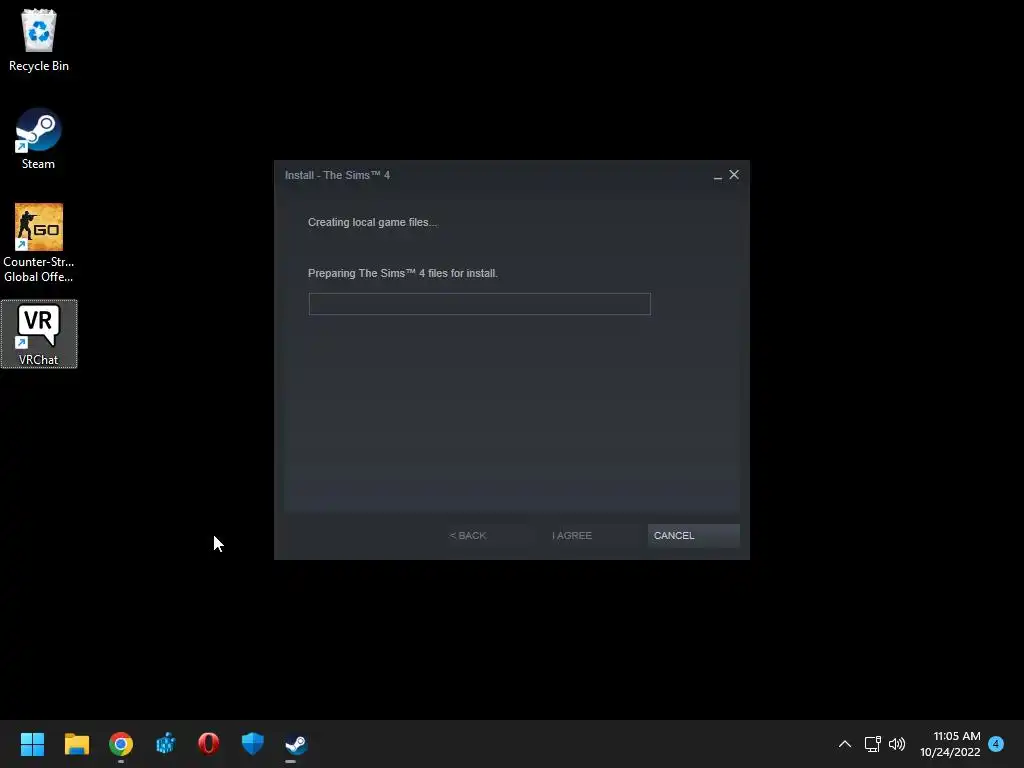Minimize the Install - The Sims 4 dialog
Viewport: 1024px width, 768px height.
(x=718, y=175)
